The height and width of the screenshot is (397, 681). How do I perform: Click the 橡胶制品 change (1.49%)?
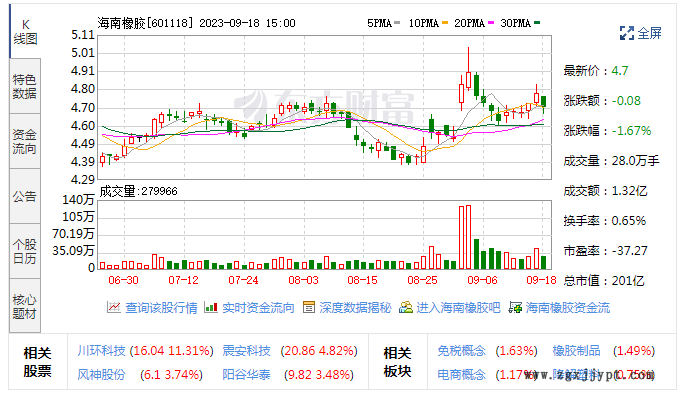(x=634, y=351)
